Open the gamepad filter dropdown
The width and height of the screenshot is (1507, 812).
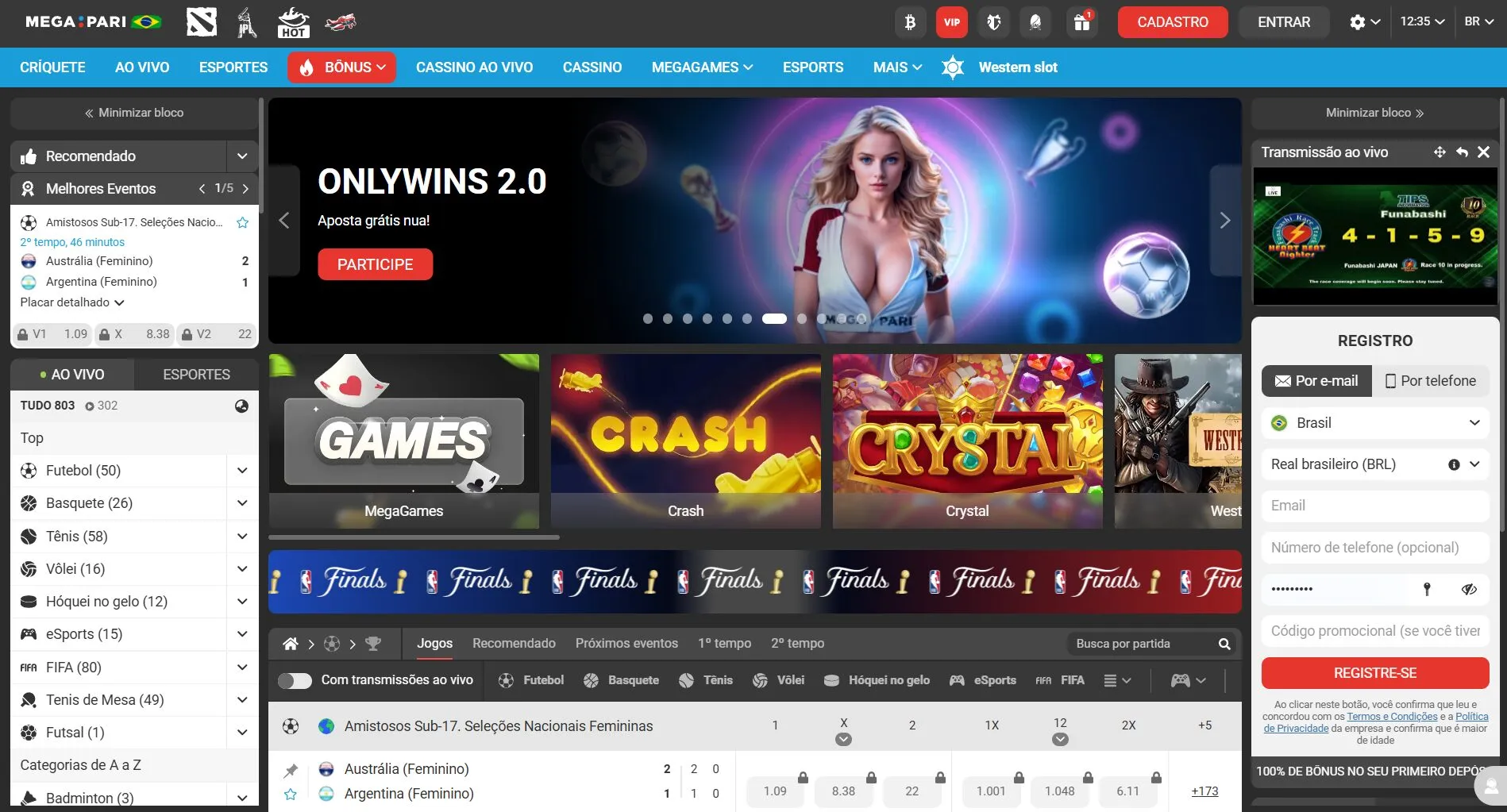click(x=1188, y=681)
